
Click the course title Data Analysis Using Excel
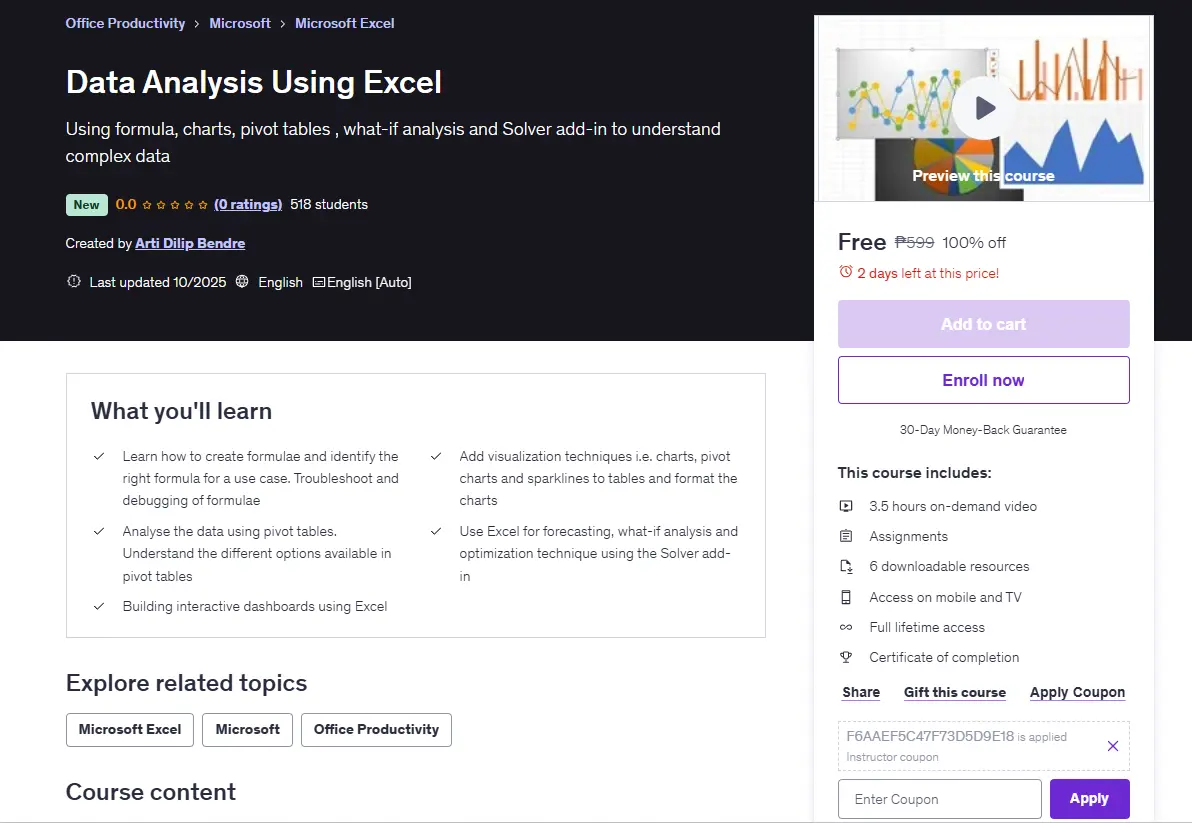click(253, 82)
